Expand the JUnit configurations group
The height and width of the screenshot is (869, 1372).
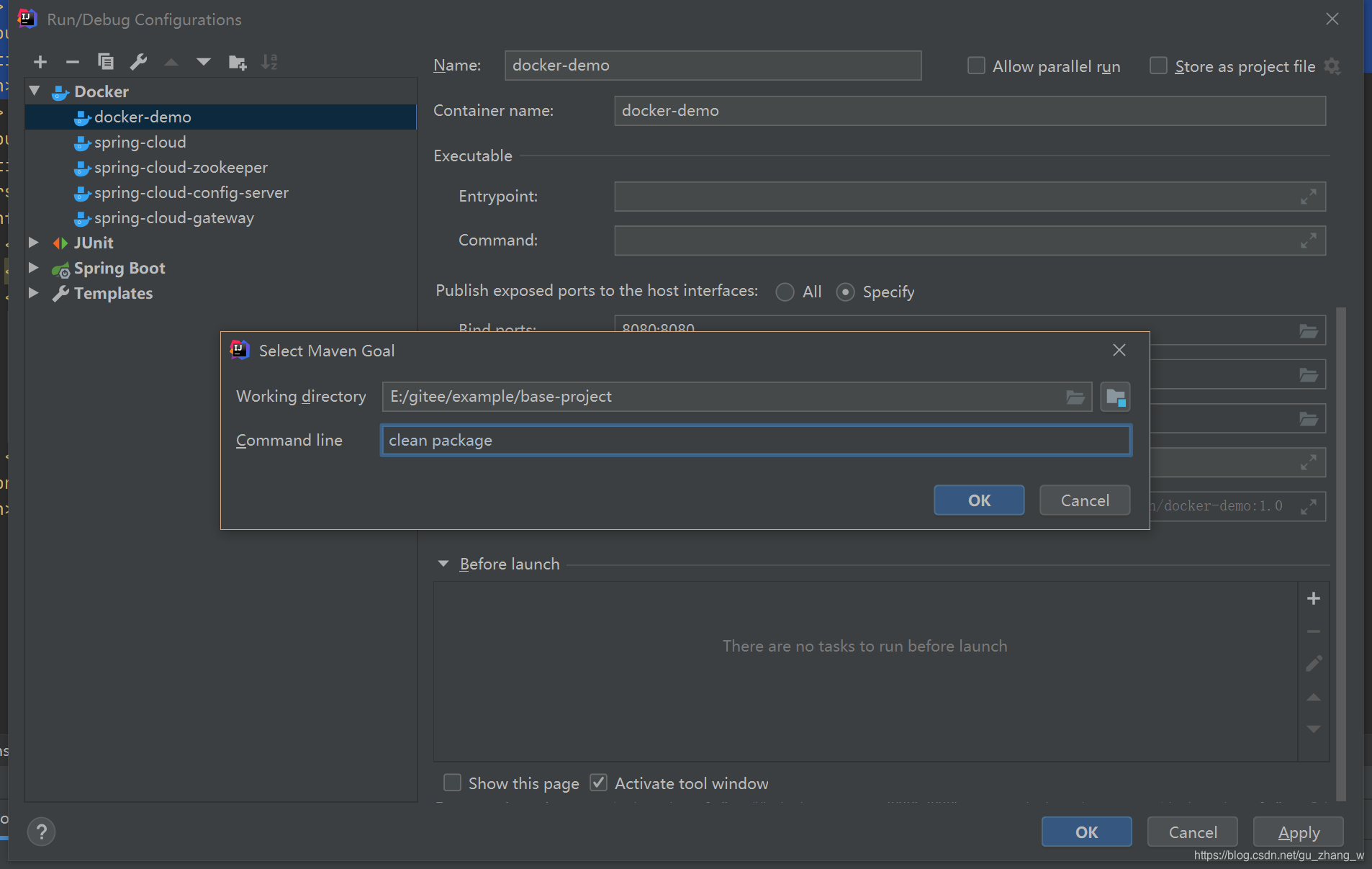pos(34,243)
